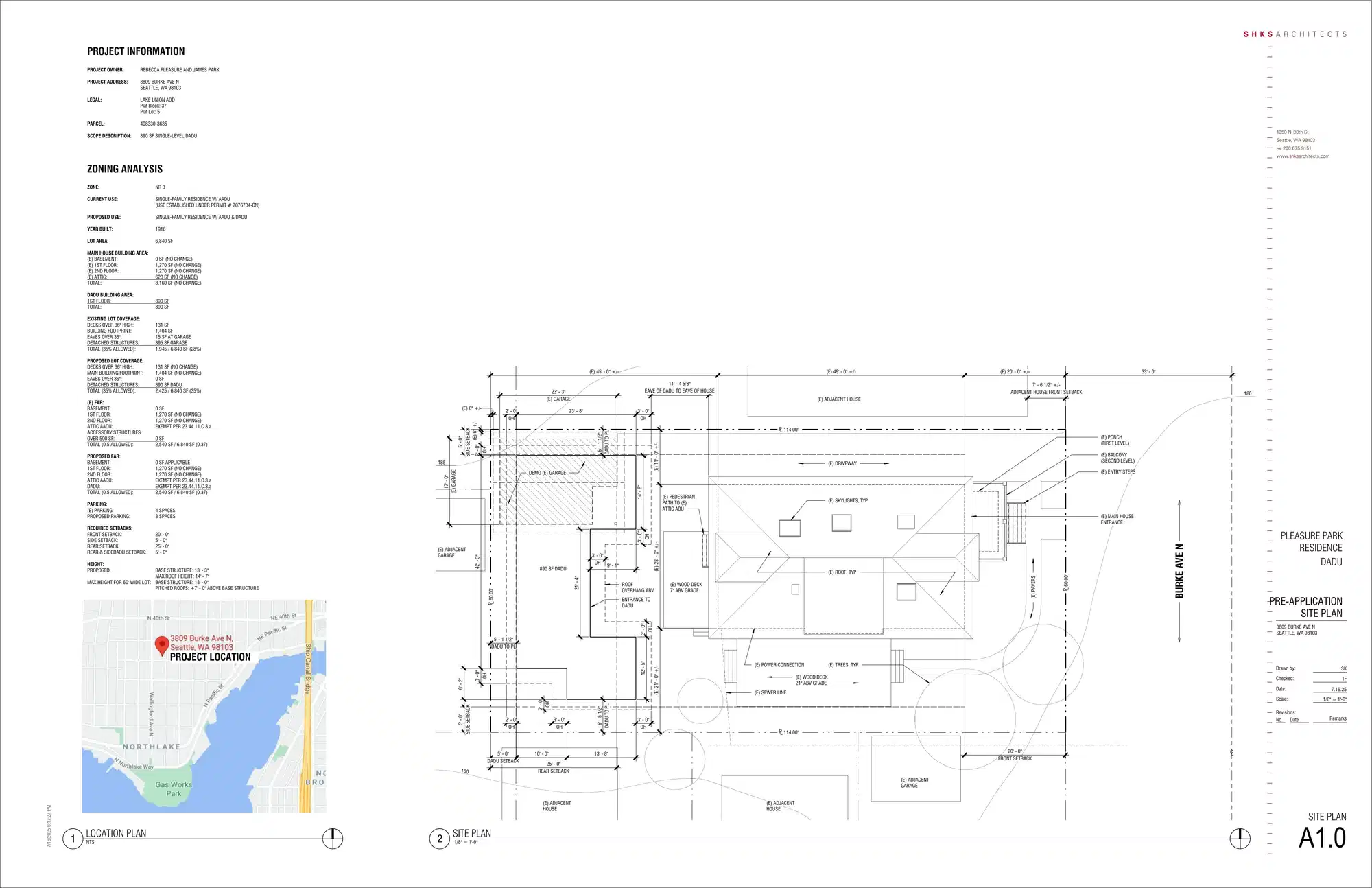Click the Project Information heading
The height and width of the screenshot is (888, 1372).
136,51
